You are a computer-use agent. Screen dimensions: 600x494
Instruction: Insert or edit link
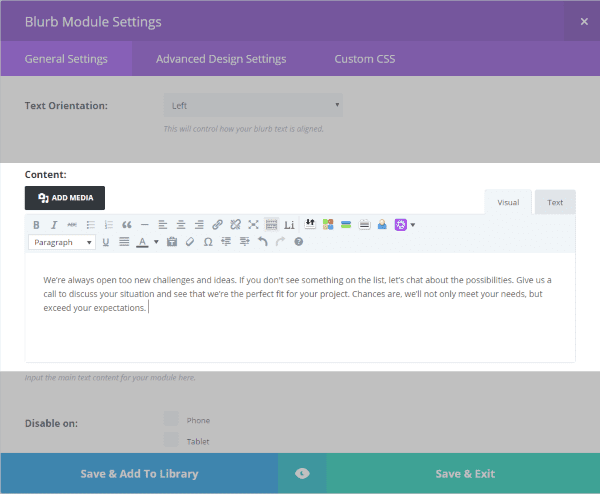click(217, 225)
